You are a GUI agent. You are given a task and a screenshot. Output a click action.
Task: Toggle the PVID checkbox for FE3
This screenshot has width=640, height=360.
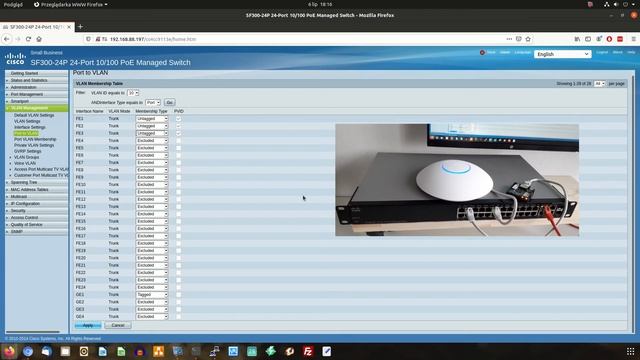(x=178, y=133)
